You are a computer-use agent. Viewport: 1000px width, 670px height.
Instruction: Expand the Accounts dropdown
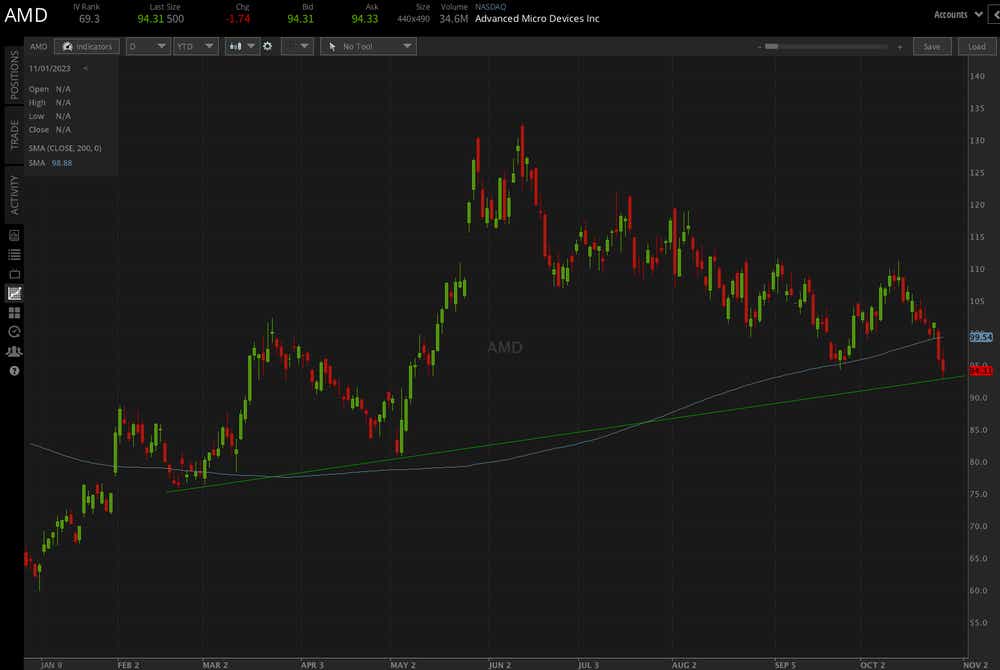point(958,15)
